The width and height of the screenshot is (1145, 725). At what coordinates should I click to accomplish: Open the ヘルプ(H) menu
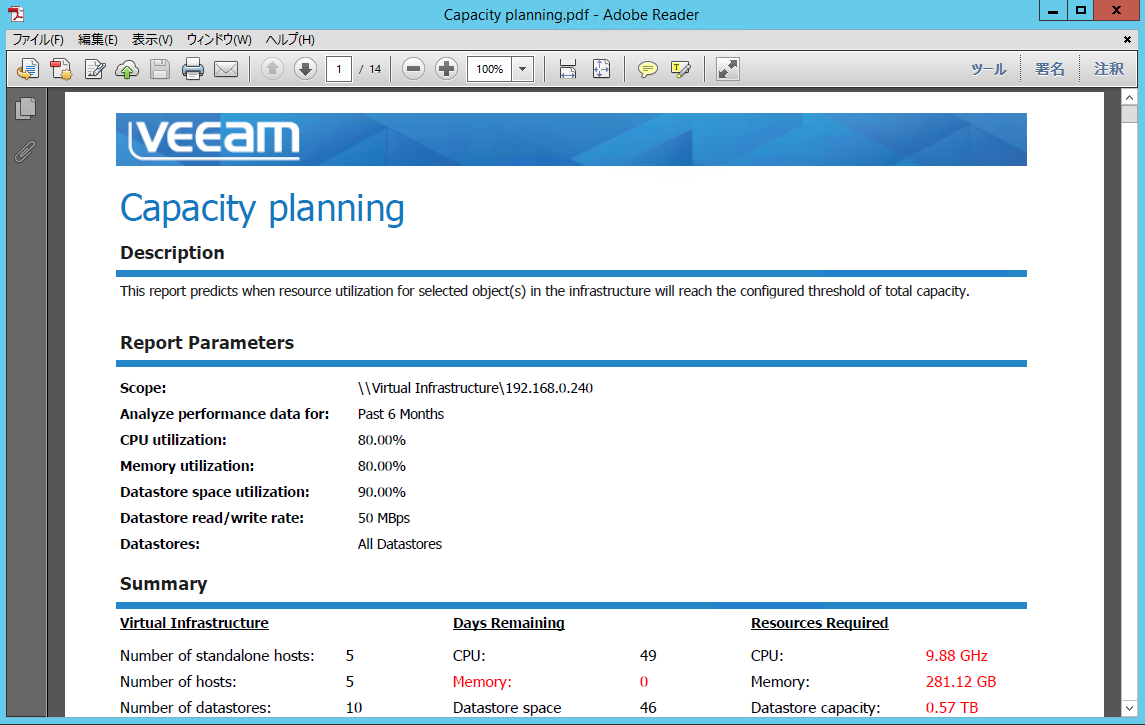pyautogui.click(x=290, y=39)
